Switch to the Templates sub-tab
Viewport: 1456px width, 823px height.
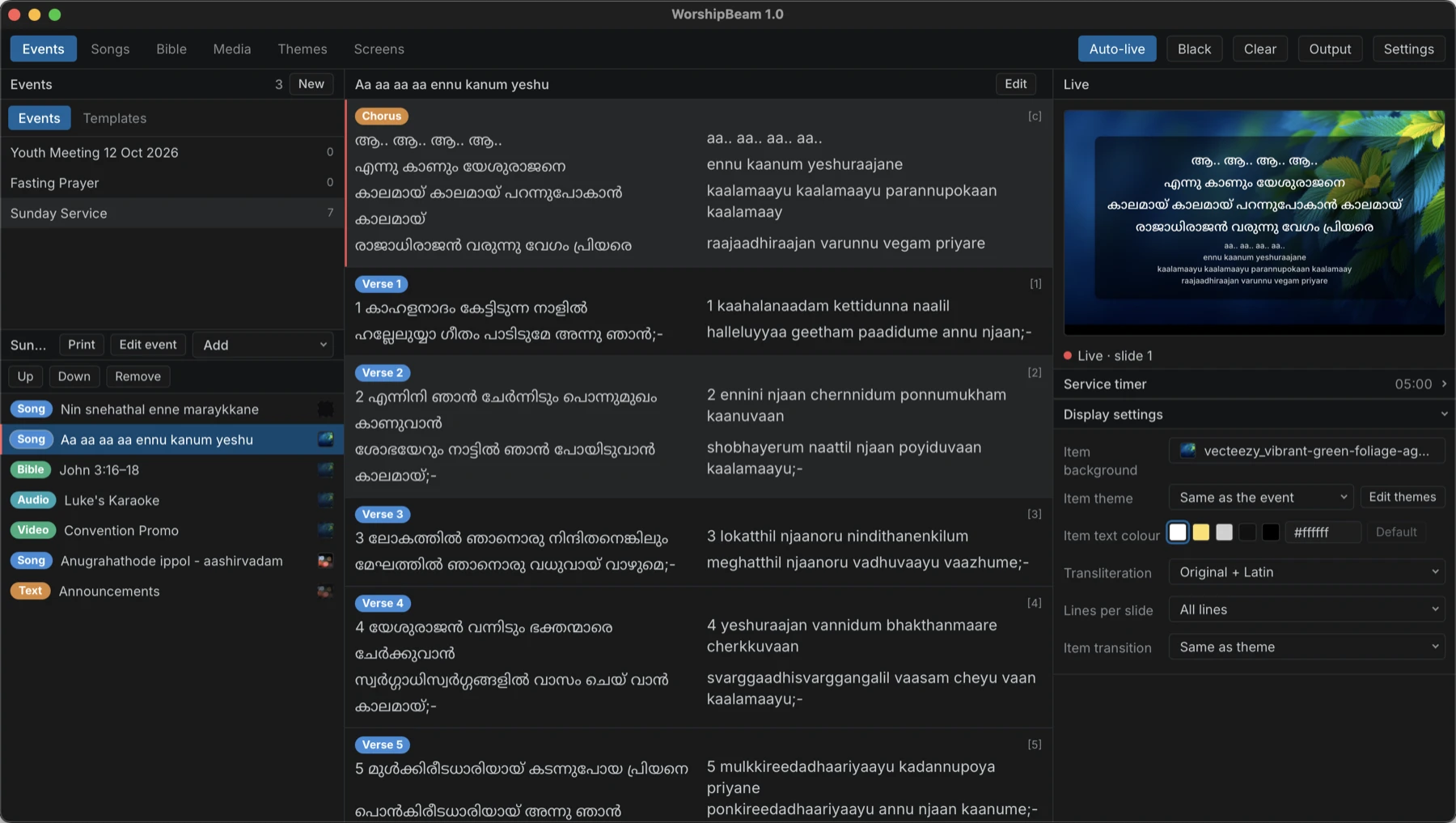coord(115,118)
